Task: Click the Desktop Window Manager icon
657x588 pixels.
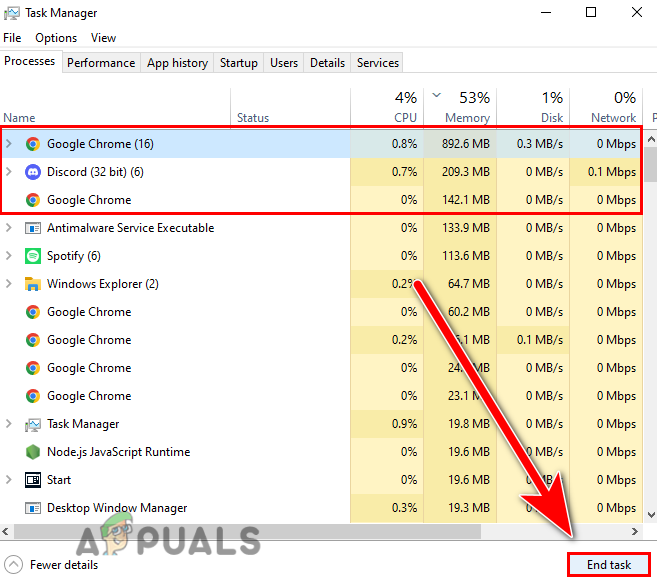Action: pos(33,508)
